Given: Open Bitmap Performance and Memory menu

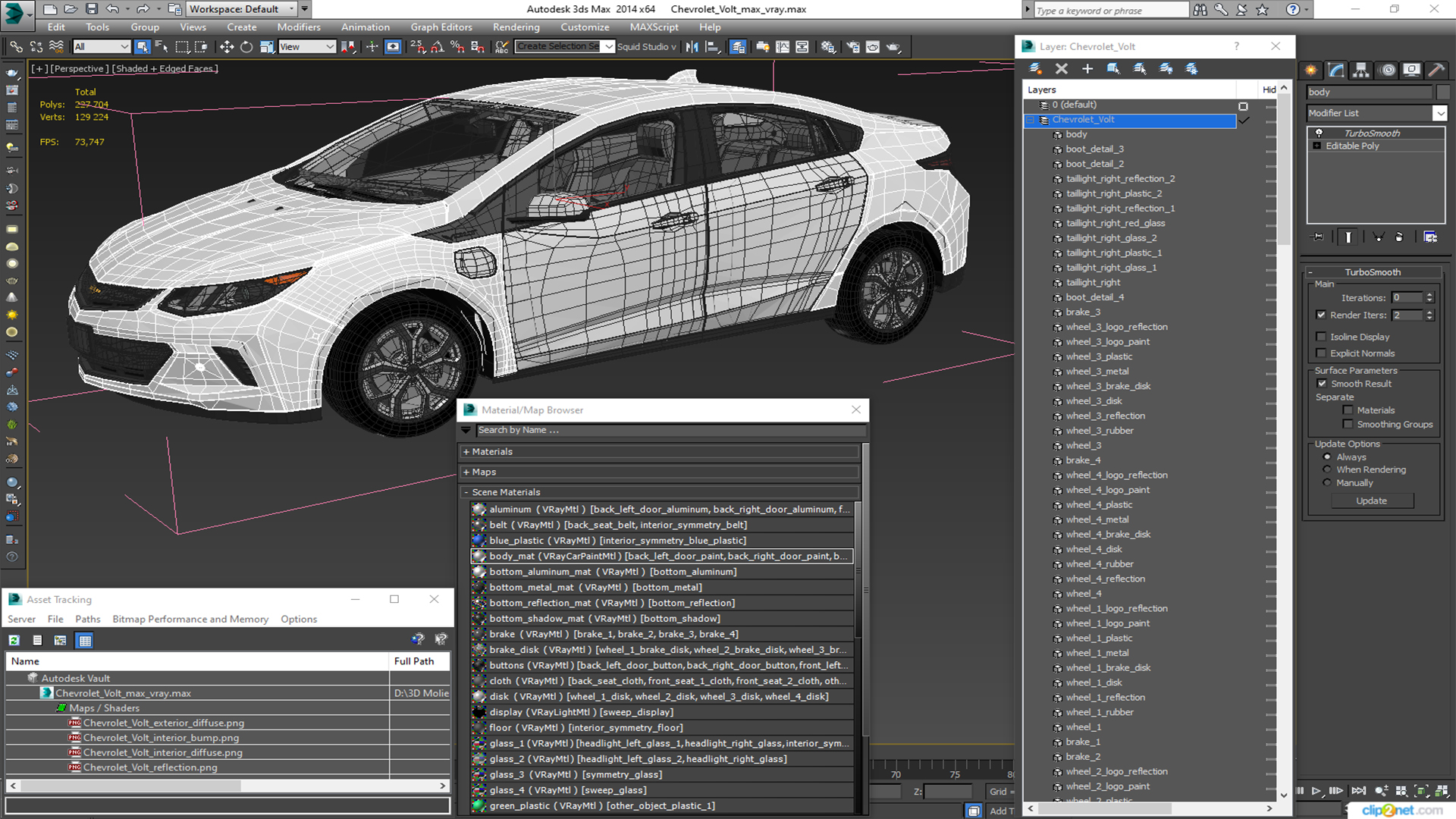Looking at the screenshot, I should [190, 620].
